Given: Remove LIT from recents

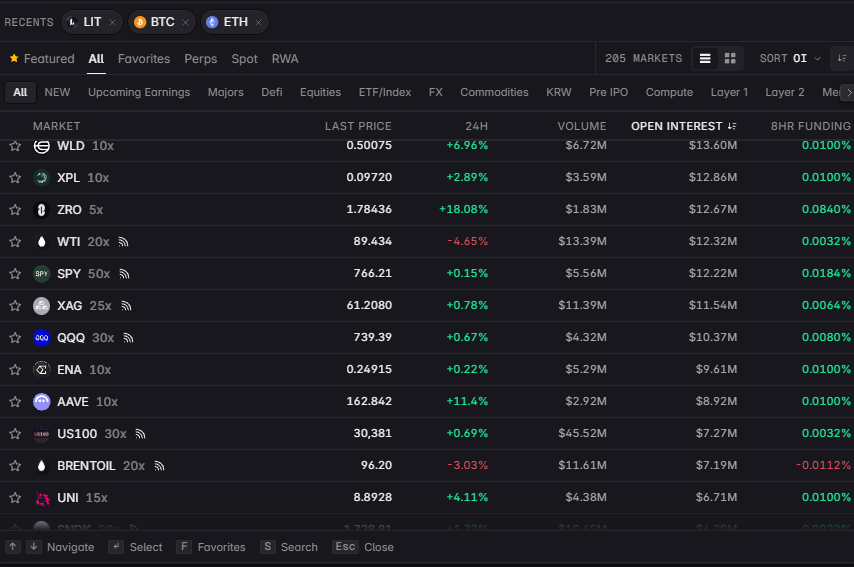Looking at the screenshot, I should pos(112,22).
